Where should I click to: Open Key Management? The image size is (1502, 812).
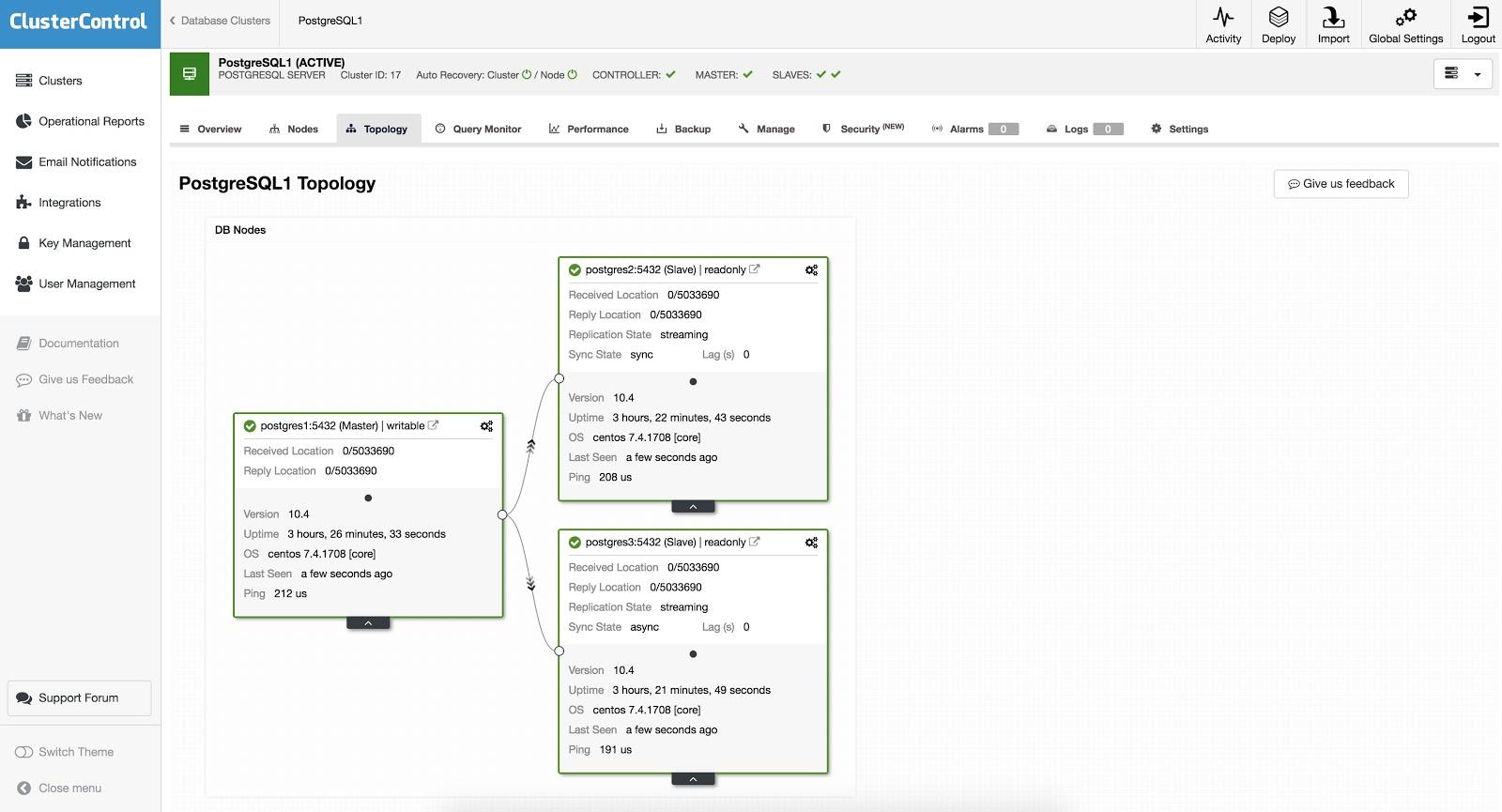73,243
